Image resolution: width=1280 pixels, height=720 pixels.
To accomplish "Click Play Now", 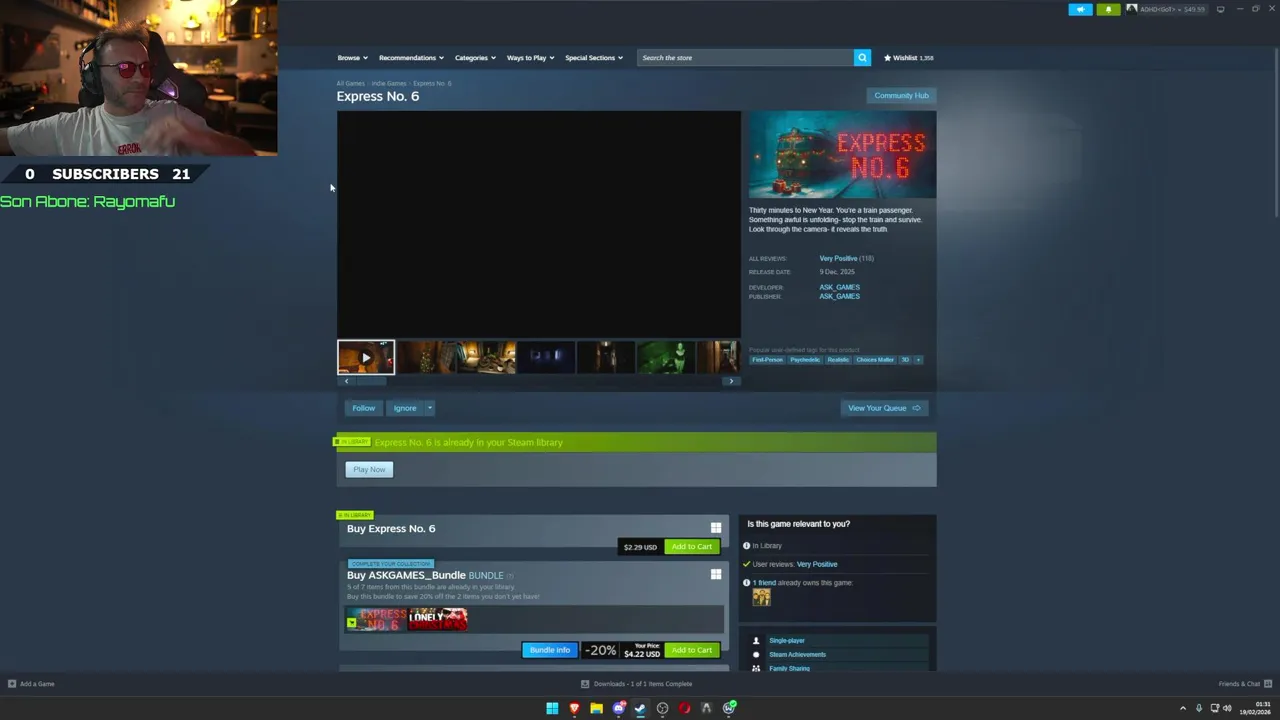I will 369,469.
